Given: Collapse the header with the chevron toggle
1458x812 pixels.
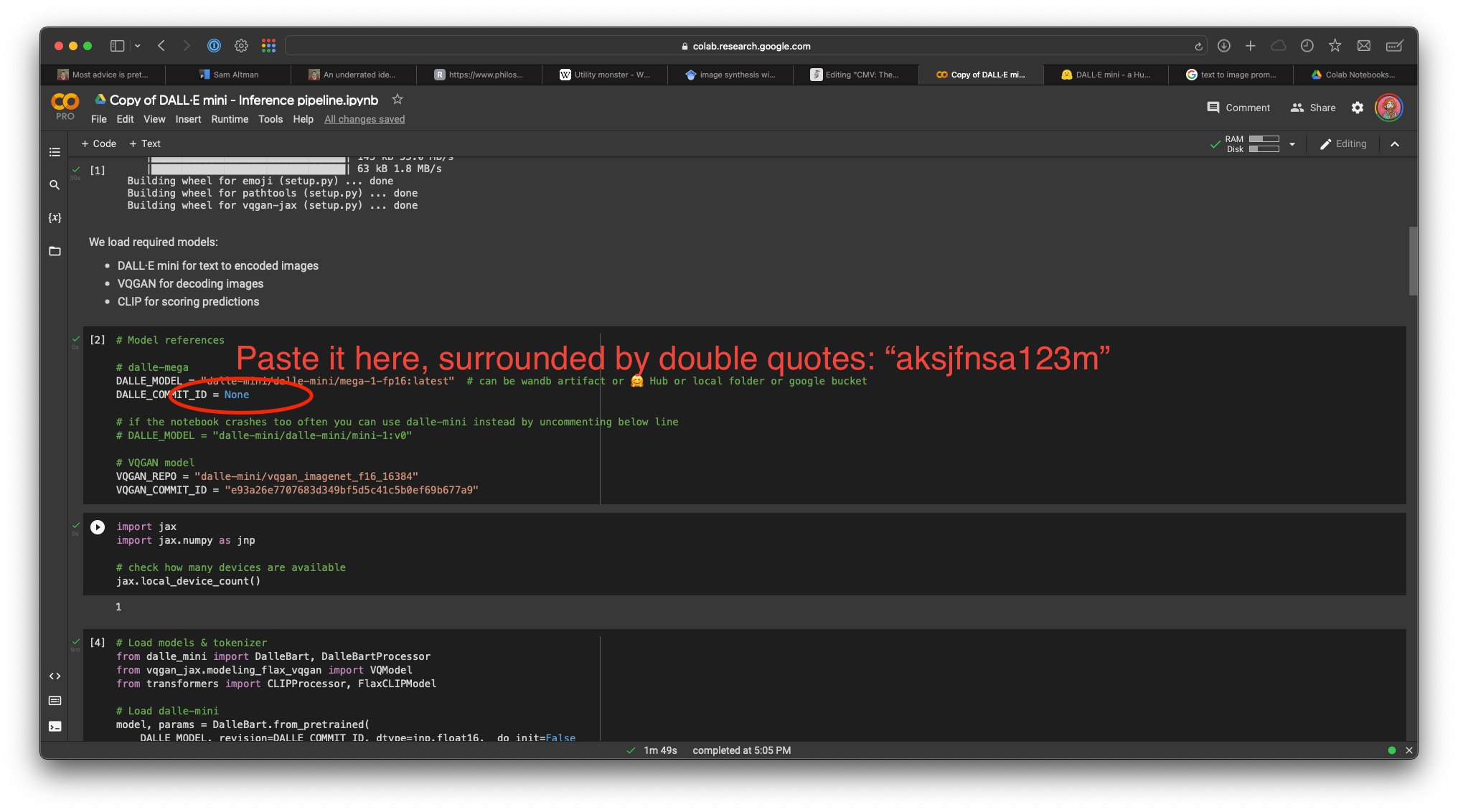Looking at the screenshot, I should click(1394, 144).
